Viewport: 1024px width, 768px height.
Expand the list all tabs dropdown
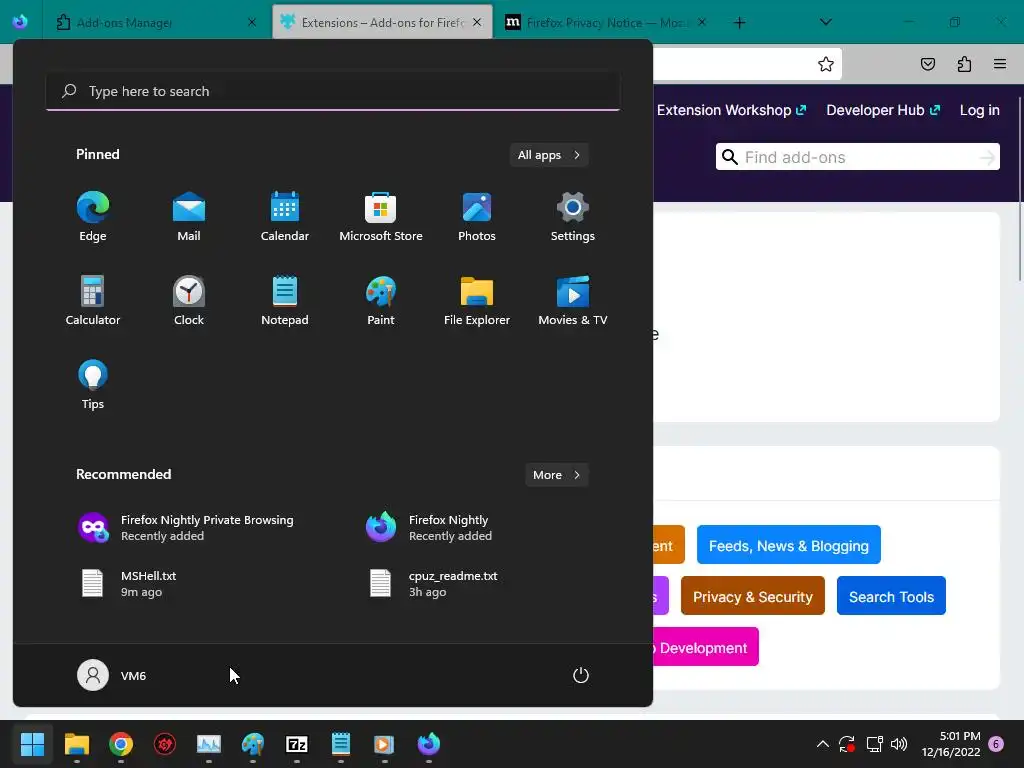pyautogui.click(x=825, y=22)
